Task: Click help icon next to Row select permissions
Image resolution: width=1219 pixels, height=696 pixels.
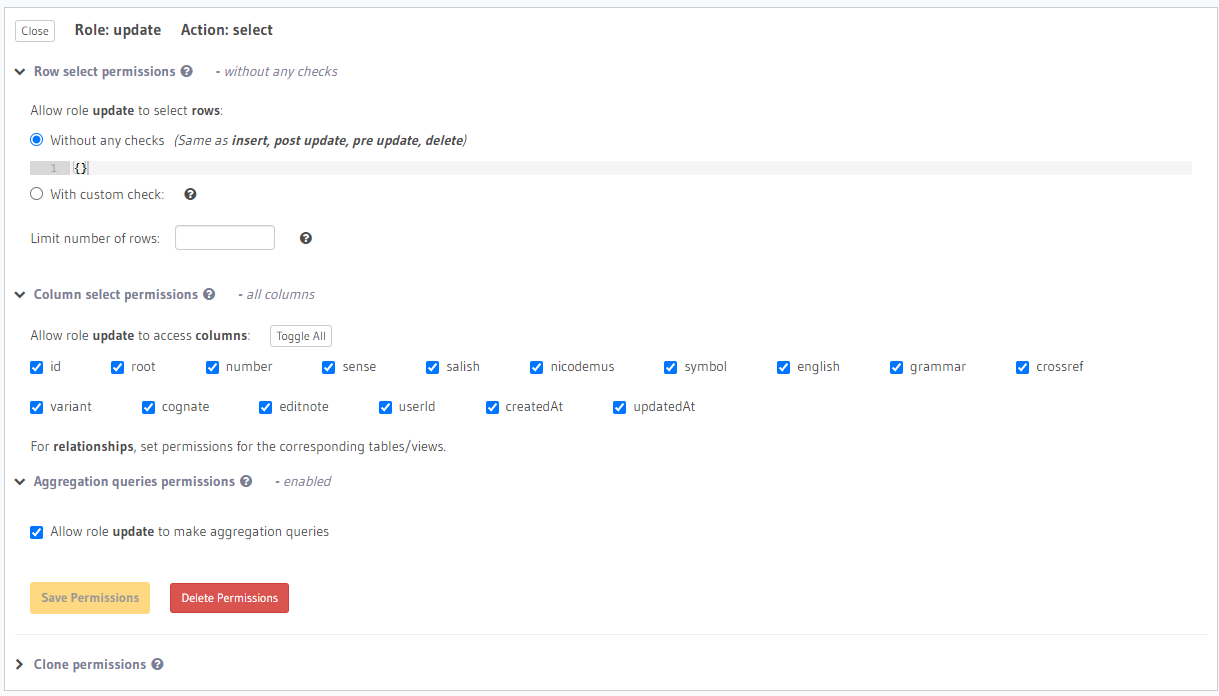Action: click(x=186, y=72)
